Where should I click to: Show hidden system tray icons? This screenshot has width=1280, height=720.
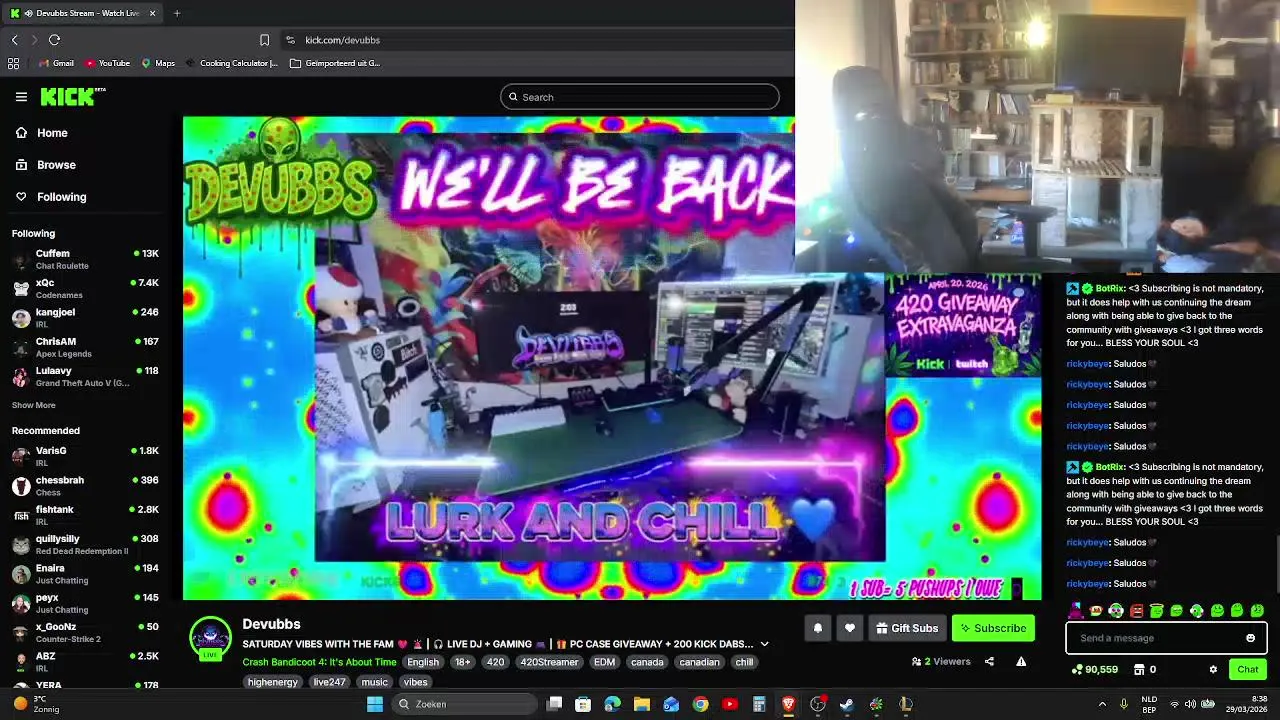click(1102, 704)
